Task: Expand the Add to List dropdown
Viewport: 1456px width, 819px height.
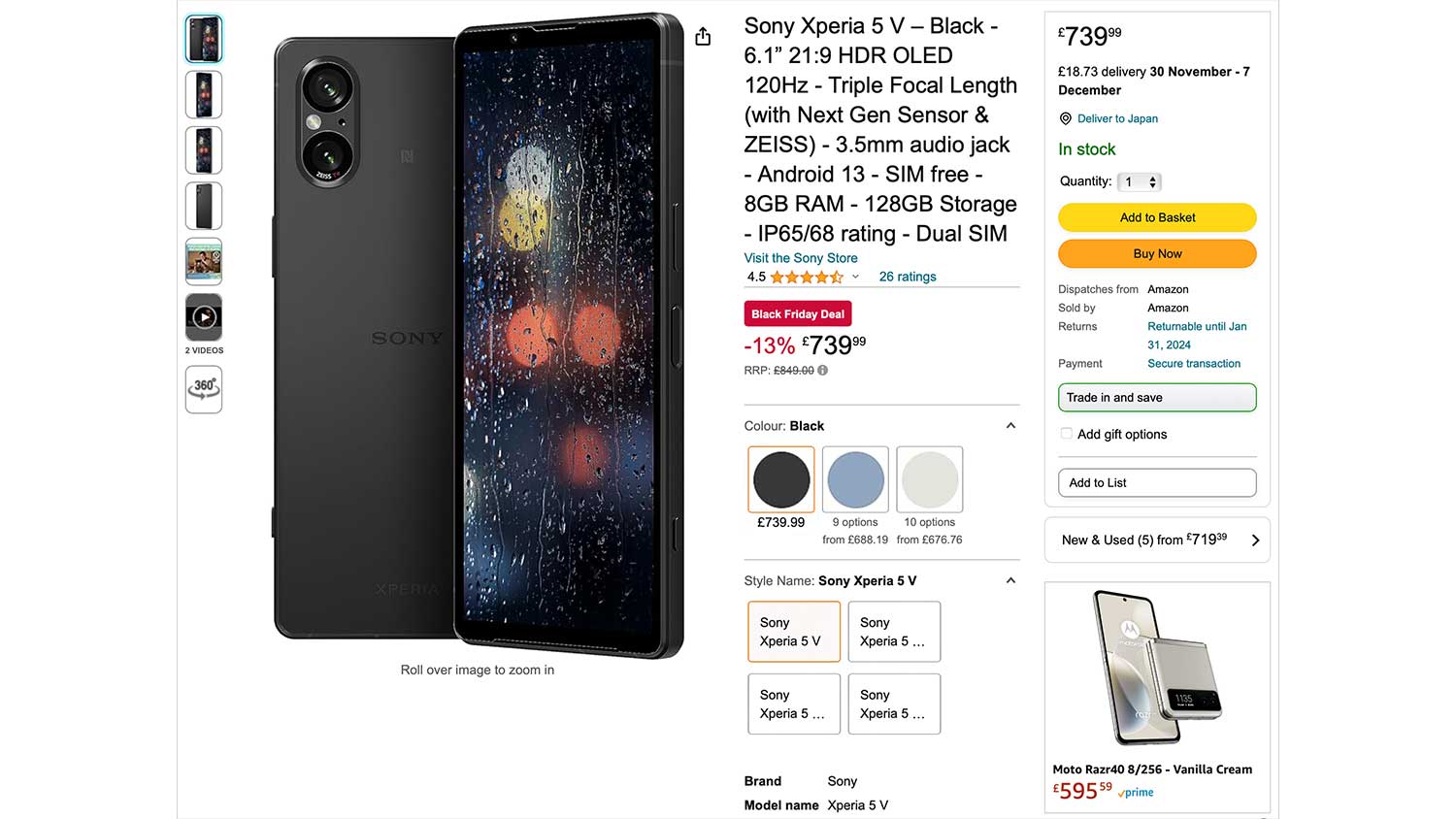Action: (x=1156, y=482)
